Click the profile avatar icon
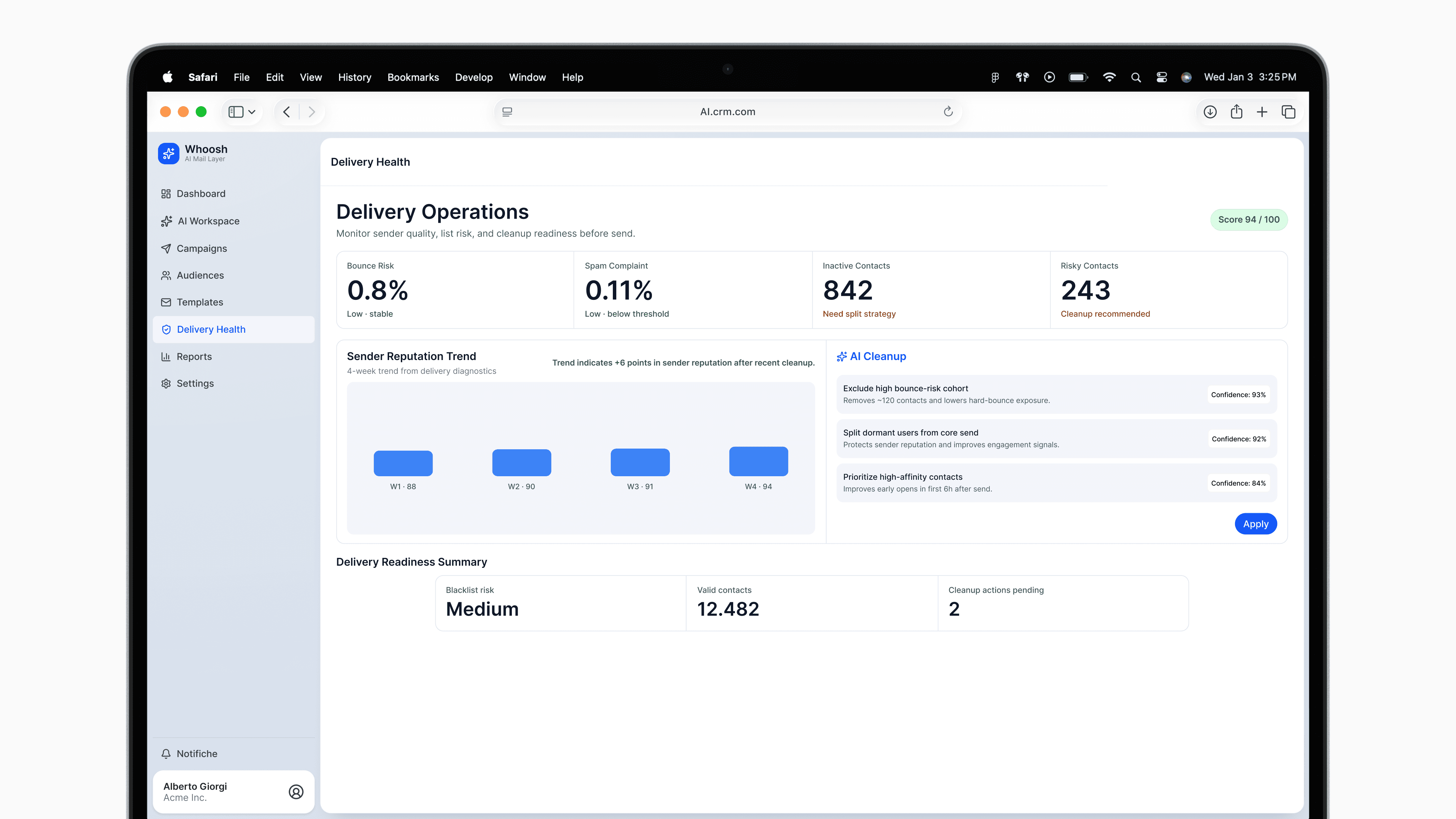Screen dimensions: 1456x819 pos(296,792)
